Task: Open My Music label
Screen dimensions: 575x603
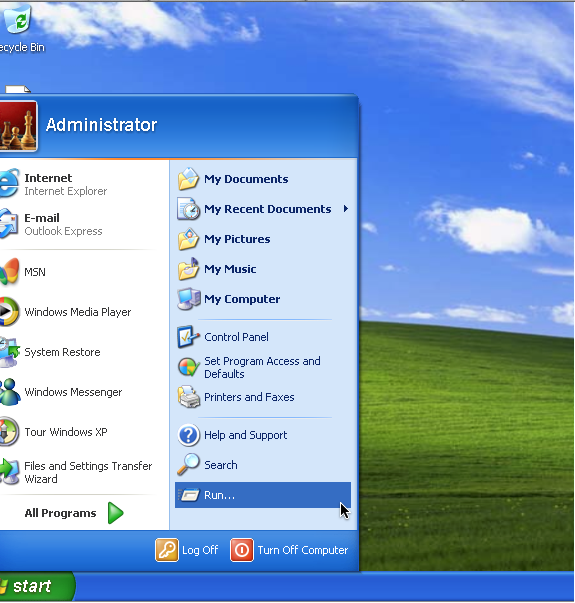Action: pos(230,269)
